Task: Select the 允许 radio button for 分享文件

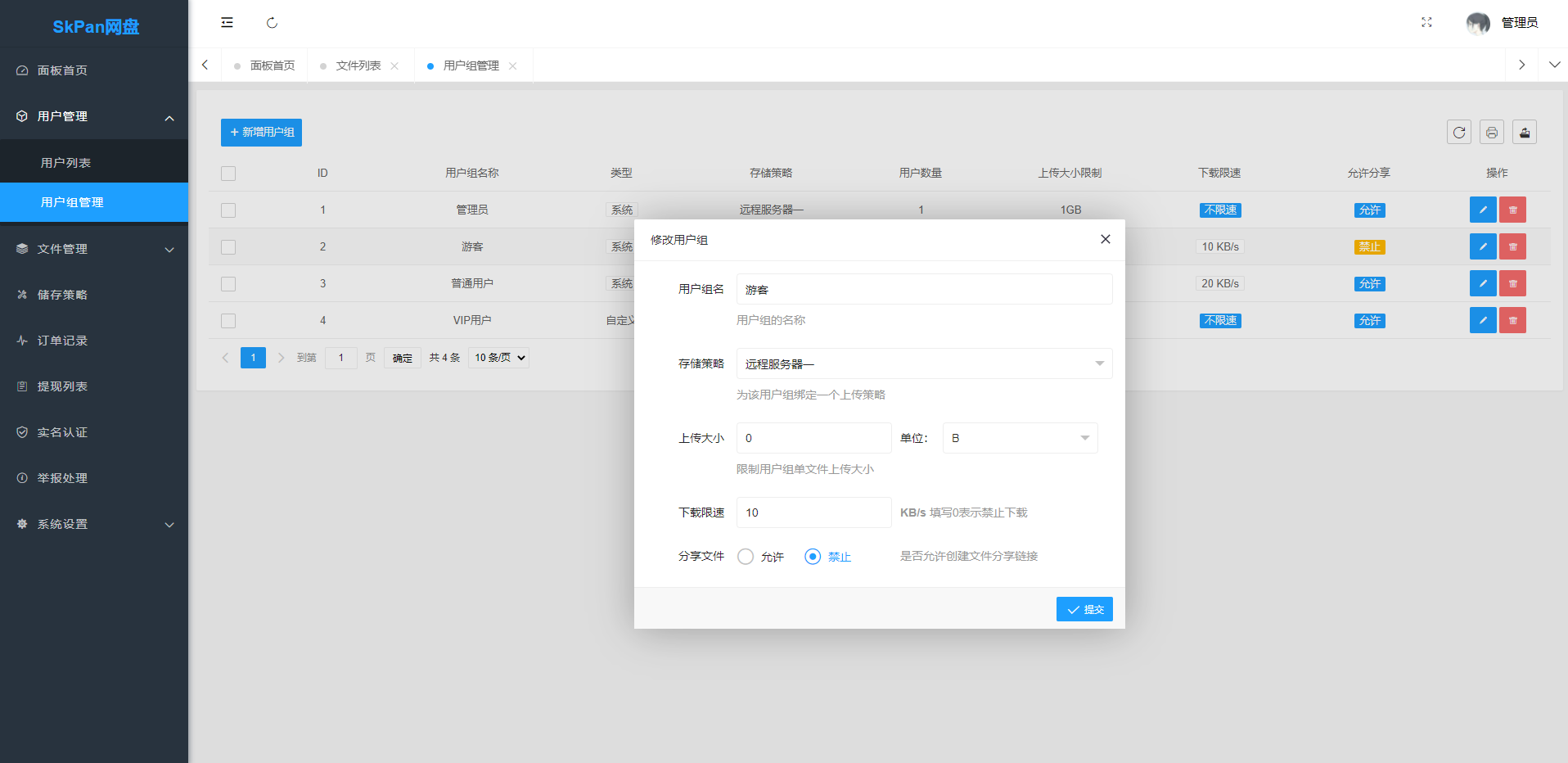Action: point(746,557)
